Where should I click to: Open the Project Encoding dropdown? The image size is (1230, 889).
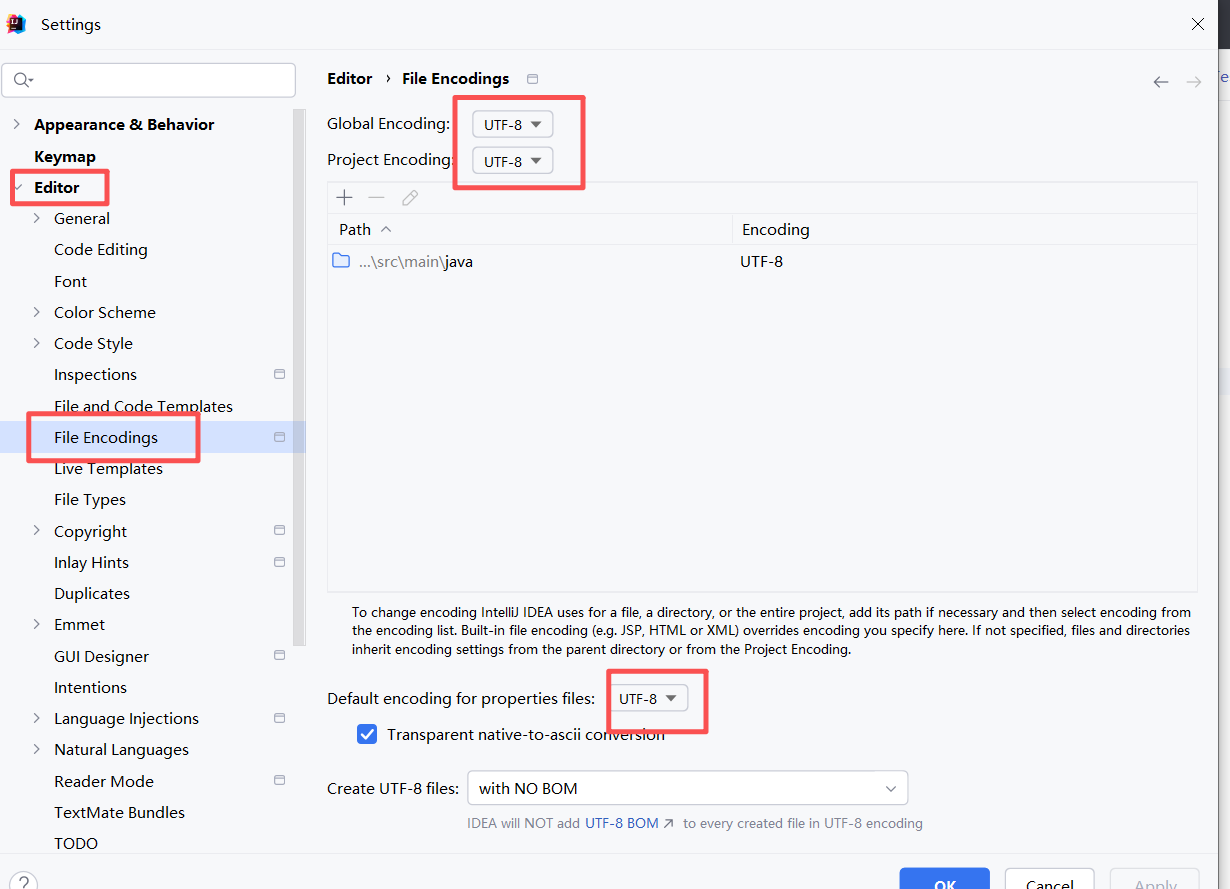pyautogui.click(x=513, y=161)
